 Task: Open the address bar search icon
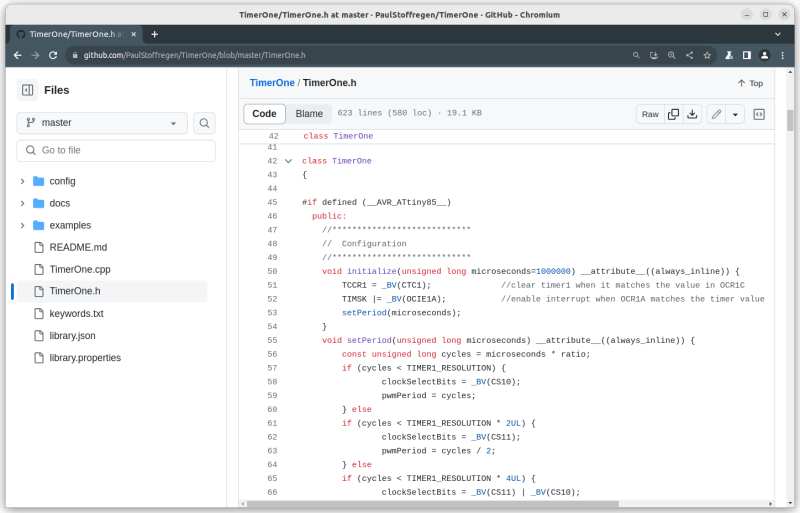(636, 55)
